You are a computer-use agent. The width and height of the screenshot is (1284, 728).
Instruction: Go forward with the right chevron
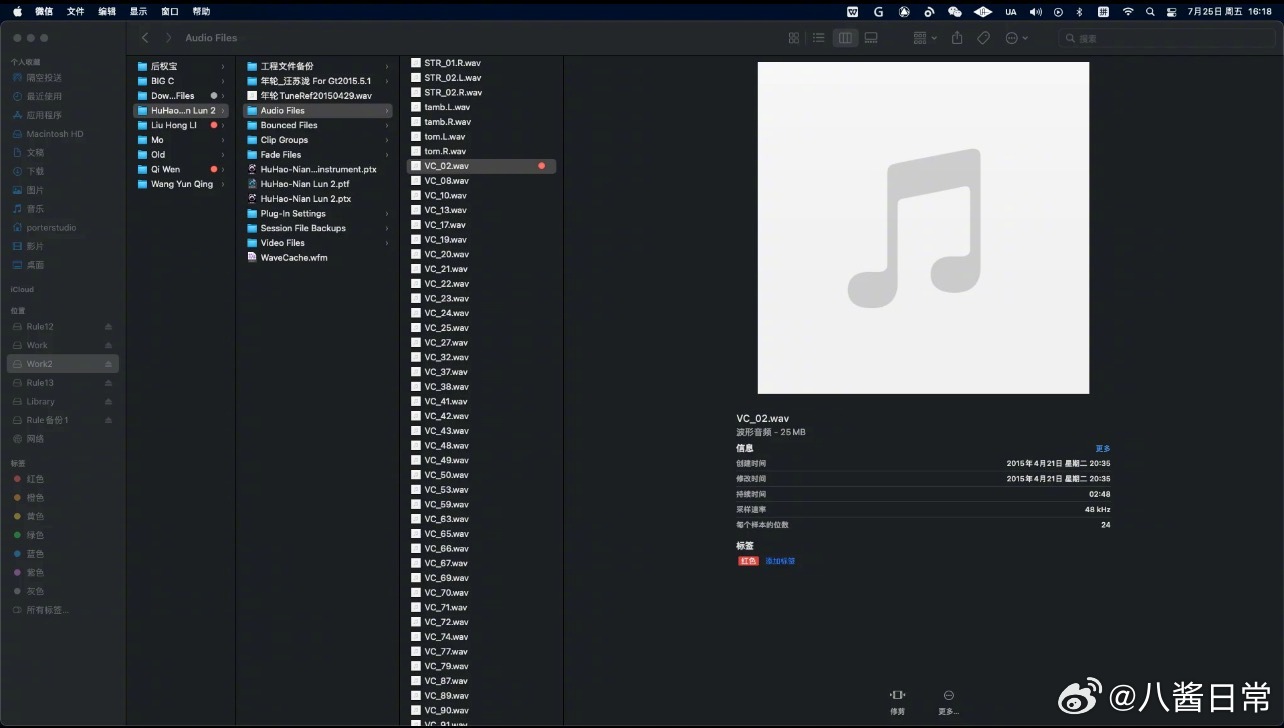coord(167,38)
